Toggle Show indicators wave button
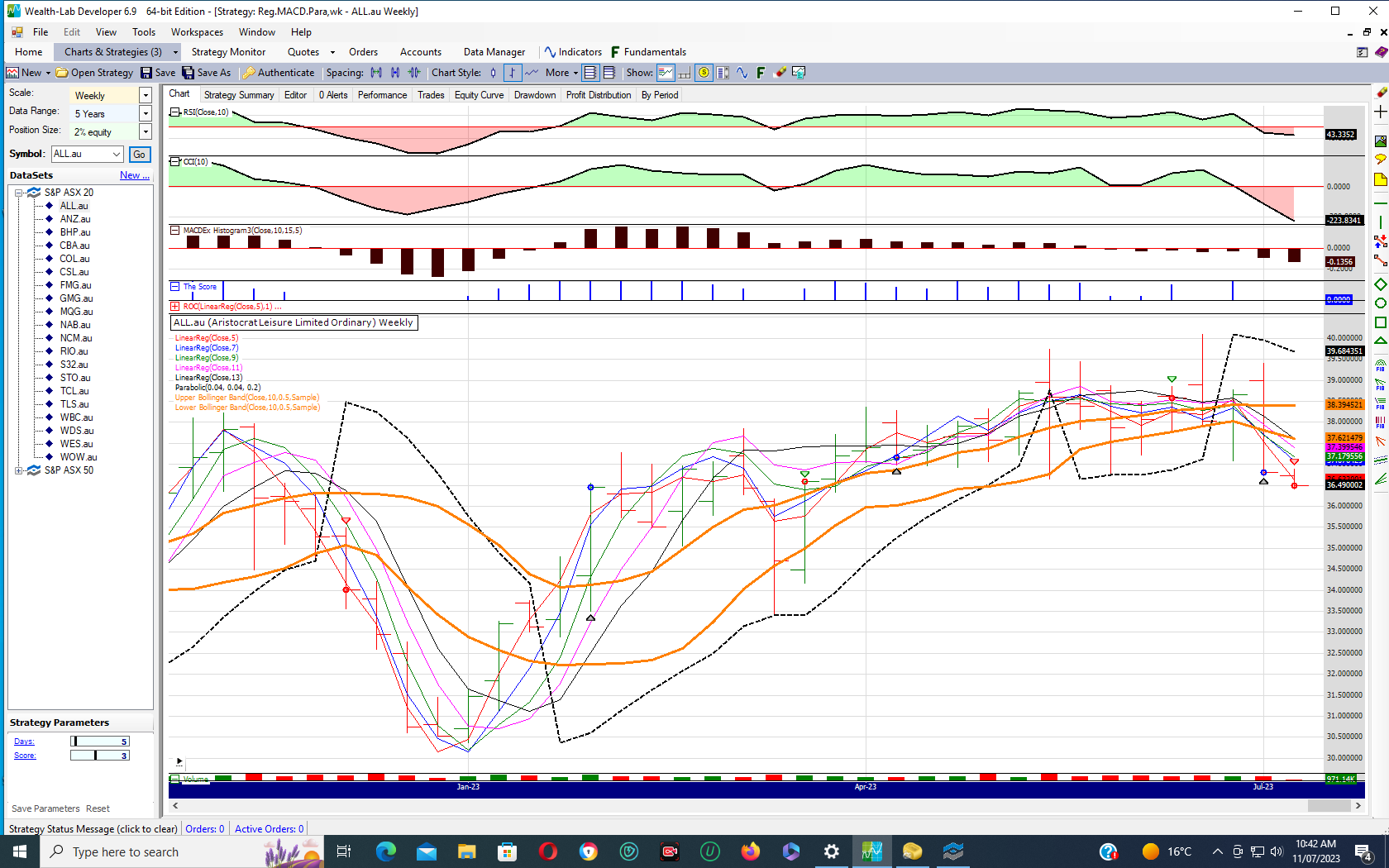The height and width of the screenshot is (868, 1389). [742, 73]
